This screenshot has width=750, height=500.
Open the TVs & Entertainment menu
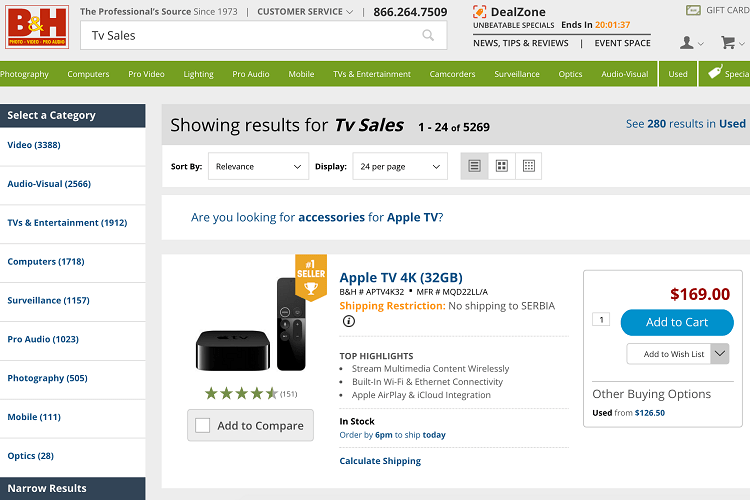(372, 74)
